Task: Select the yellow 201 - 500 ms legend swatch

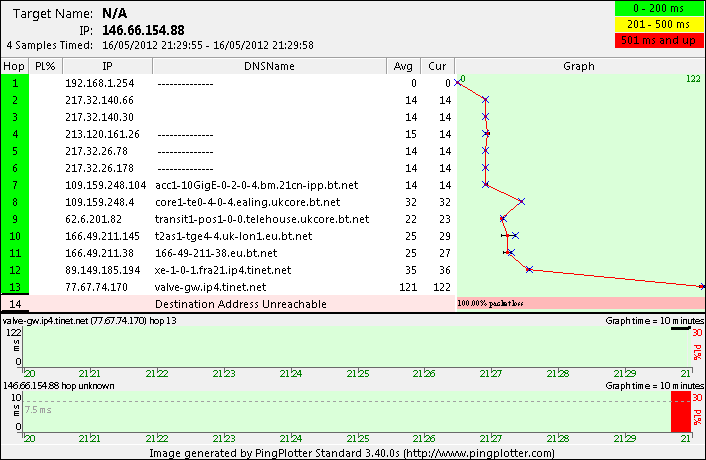Action: (x=659, y=24)
